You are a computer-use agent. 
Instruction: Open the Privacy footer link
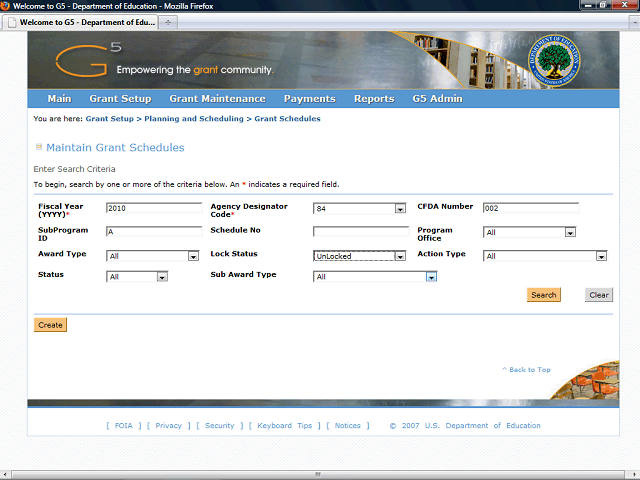(x=169, y=425)
